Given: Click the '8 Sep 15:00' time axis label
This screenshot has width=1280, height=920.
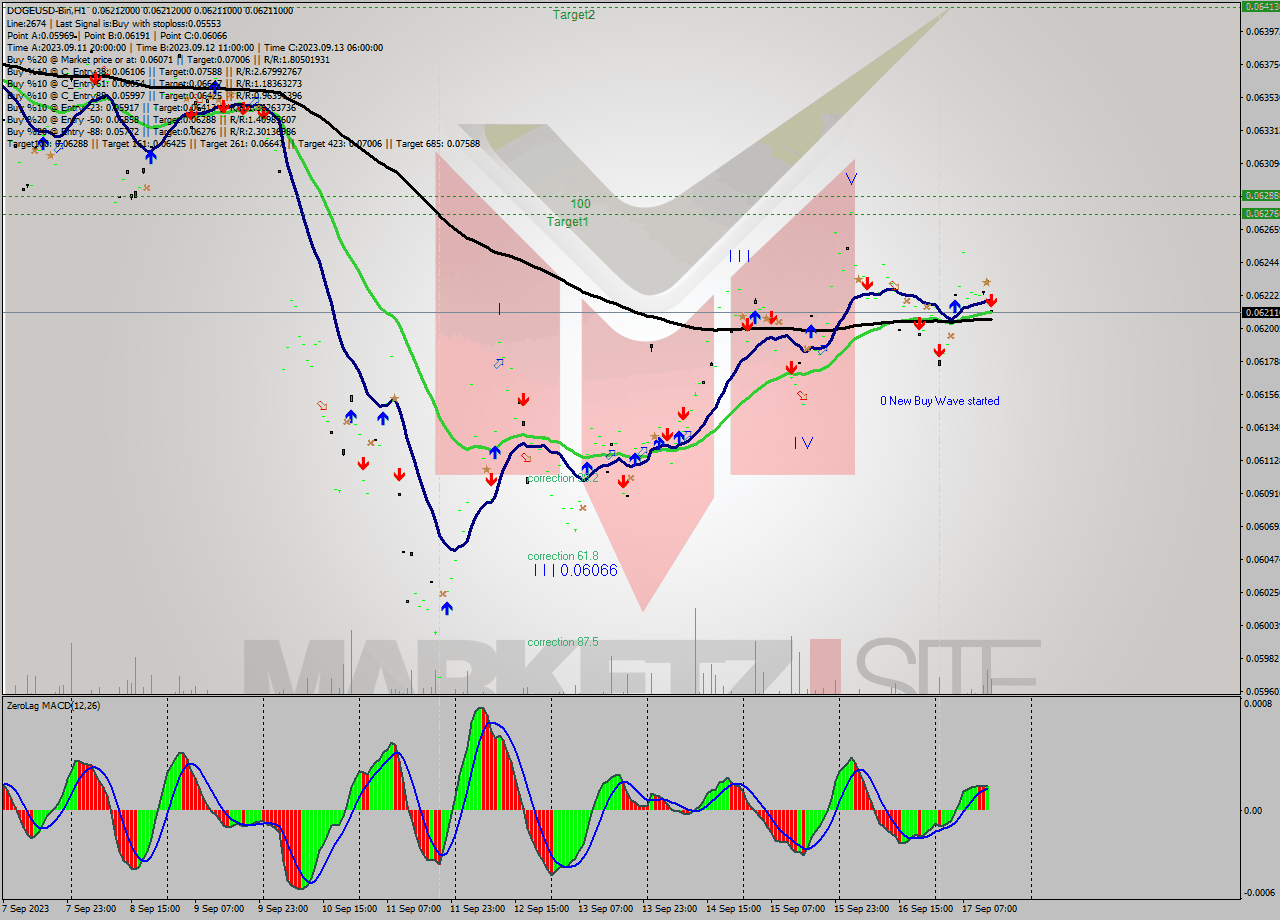Looking at the screenshot, I should point(156,909).
